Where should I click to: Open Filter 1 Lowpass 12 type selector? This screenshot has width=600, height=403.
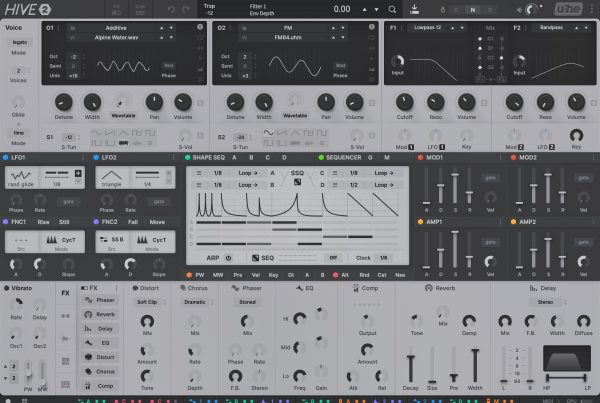pyautogui.click(x=427, y=28)
